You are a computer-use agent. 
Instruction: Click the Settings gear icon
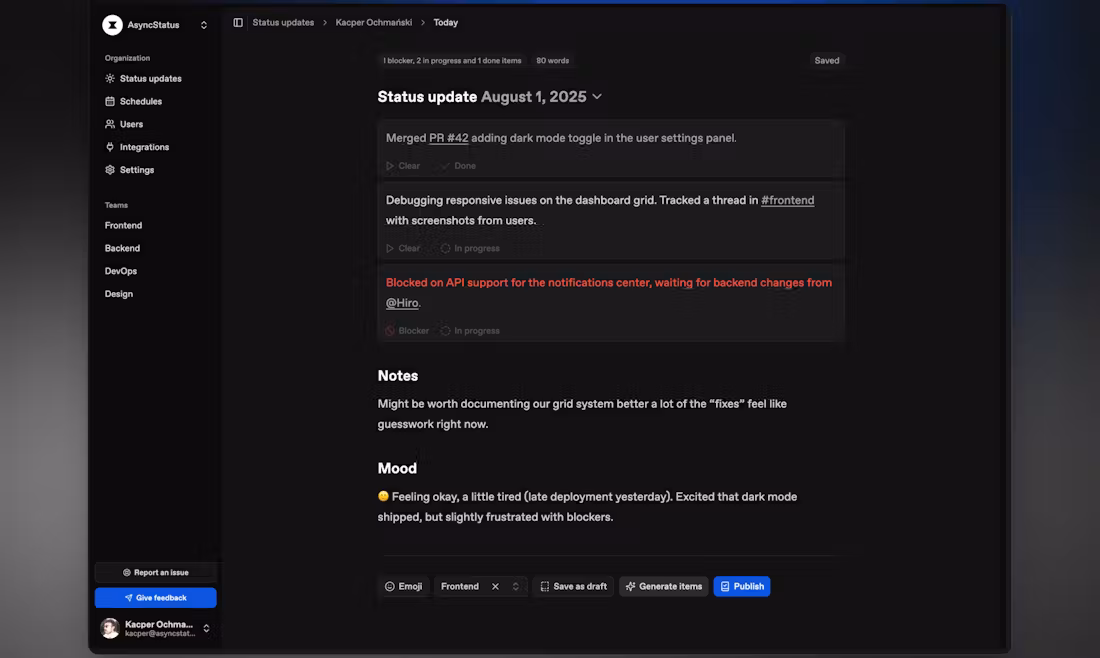[110, 170]
